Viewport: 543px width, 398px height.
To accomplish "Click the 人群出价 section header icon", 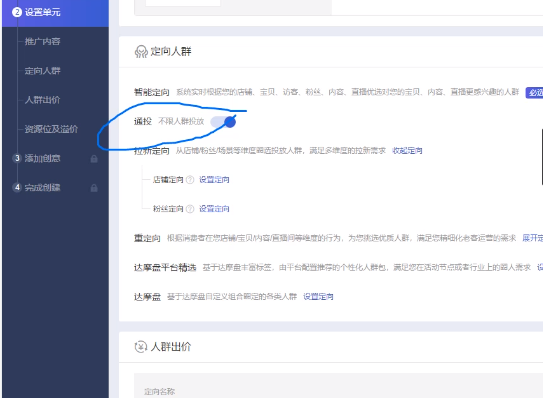I will click(x=141, y=347).
